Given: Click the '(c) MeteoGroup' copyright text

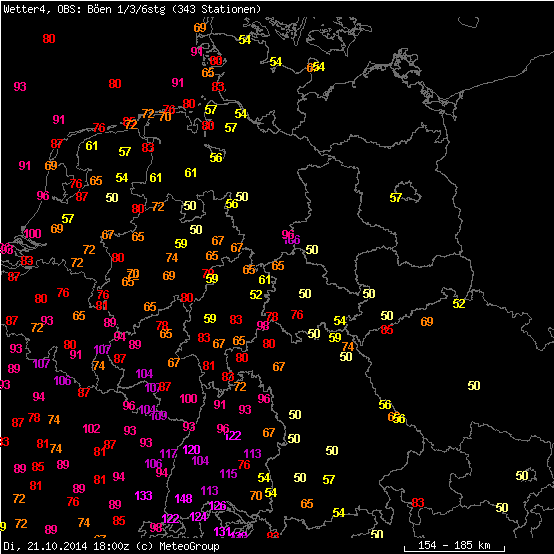Looking at the screenshot, I should pyautogui.click(x=178, y=546).
